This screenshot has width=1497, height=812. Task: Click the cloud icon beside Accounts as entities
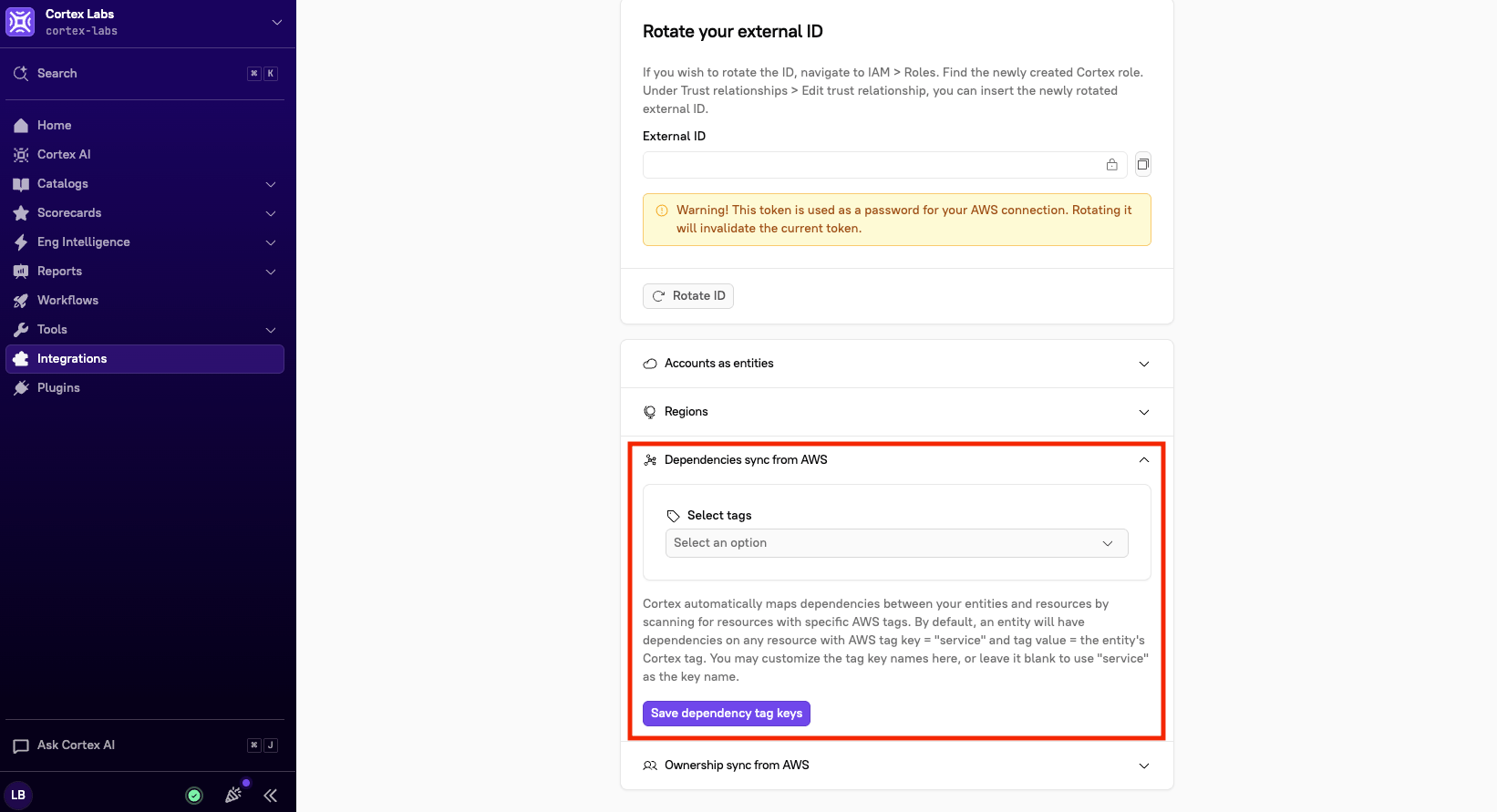(650, 364)
